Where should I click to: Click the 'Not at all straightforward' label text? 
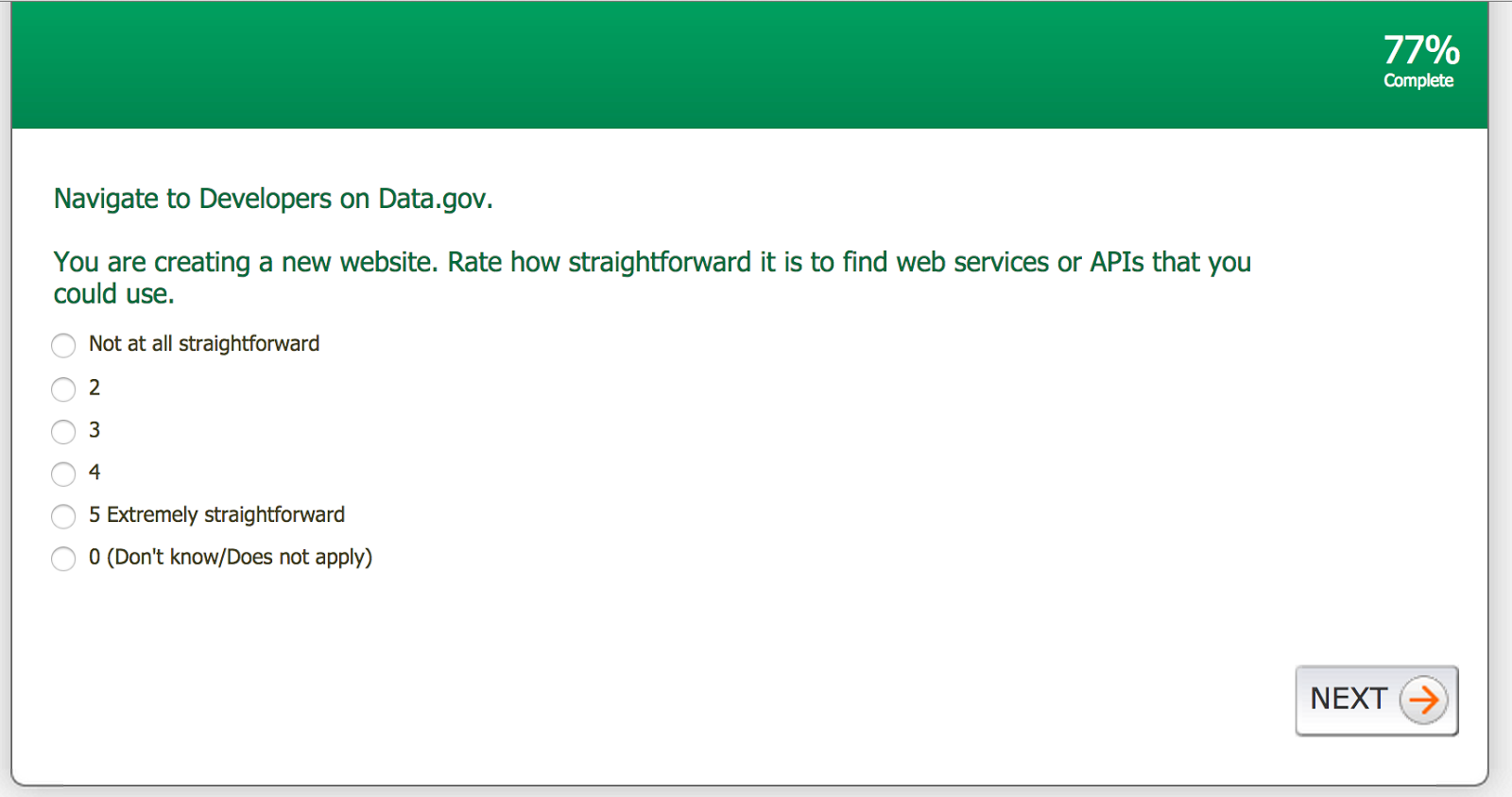coord(204,344)
